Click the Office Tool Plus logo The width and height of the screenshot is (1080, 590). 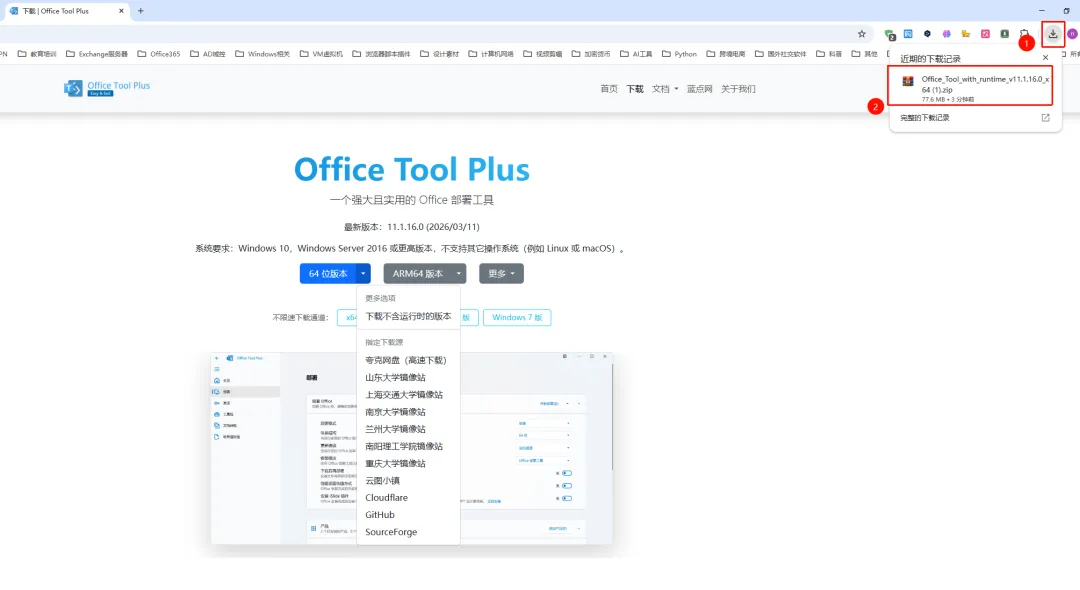pyautogui.click(x=107, y=88)
